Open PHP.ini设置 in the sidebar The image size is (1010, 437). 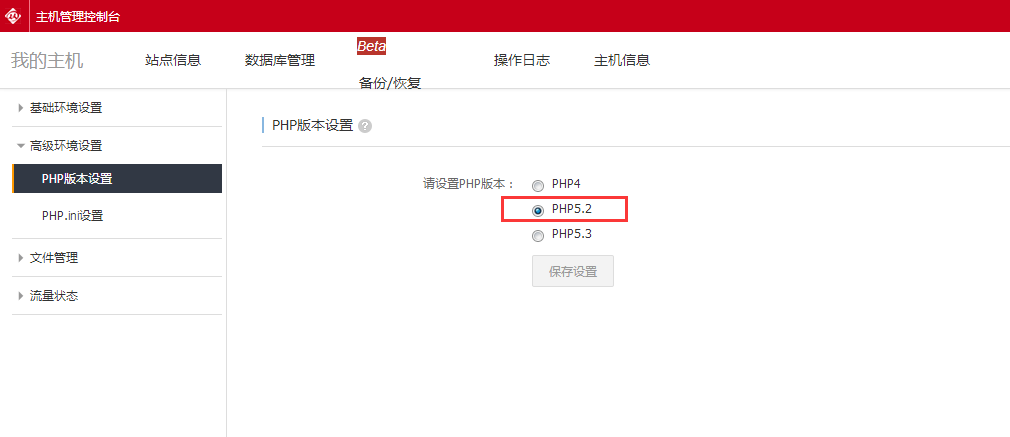(72, 216)
